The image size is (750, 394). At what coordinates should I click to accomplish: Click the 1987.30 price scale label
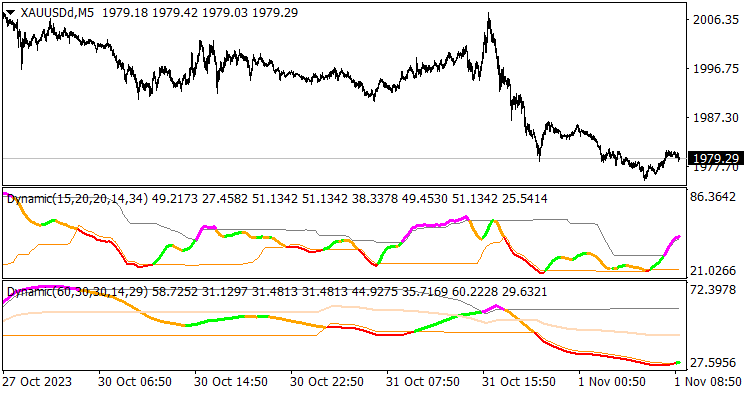tap(716, 118)
